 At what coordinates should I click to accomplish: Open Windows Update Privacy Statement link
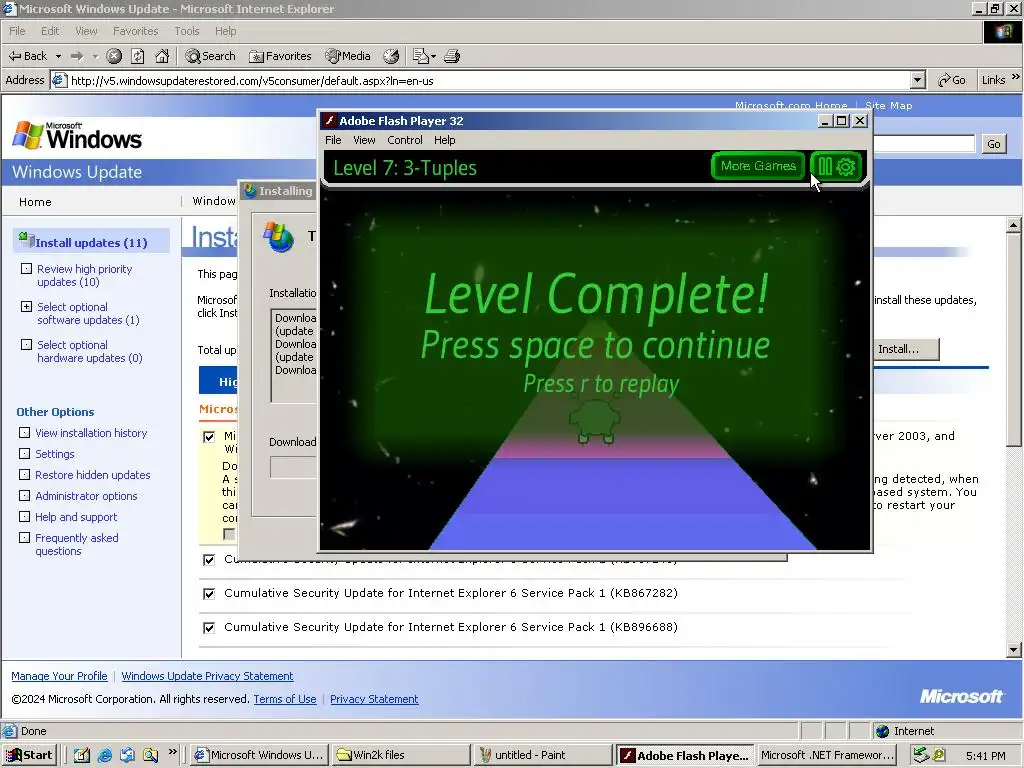click(207, 676)
